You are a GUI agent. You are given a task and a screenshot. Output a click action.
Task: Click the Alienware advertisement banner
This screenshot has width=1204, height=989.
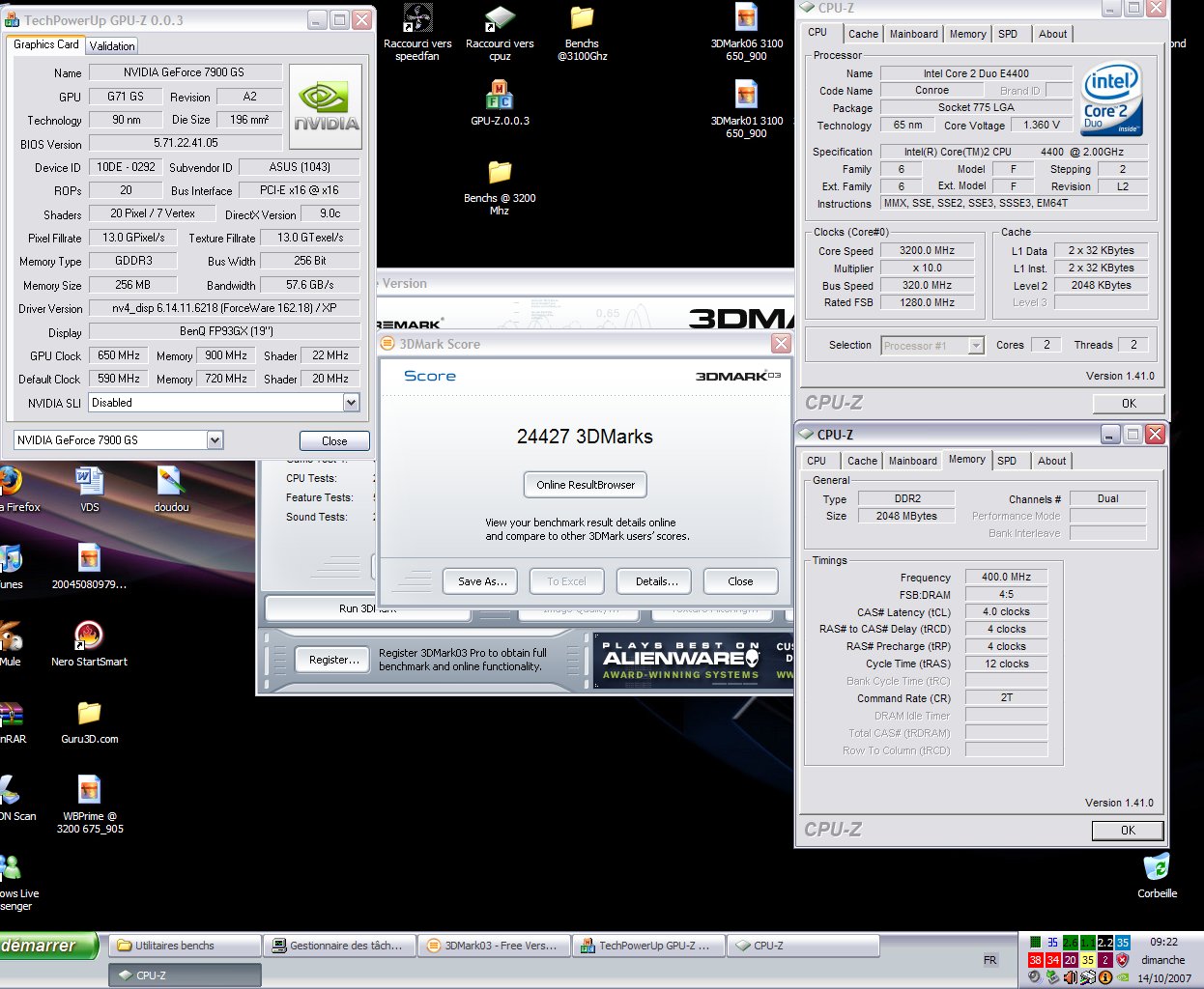(x=693, y=661)
